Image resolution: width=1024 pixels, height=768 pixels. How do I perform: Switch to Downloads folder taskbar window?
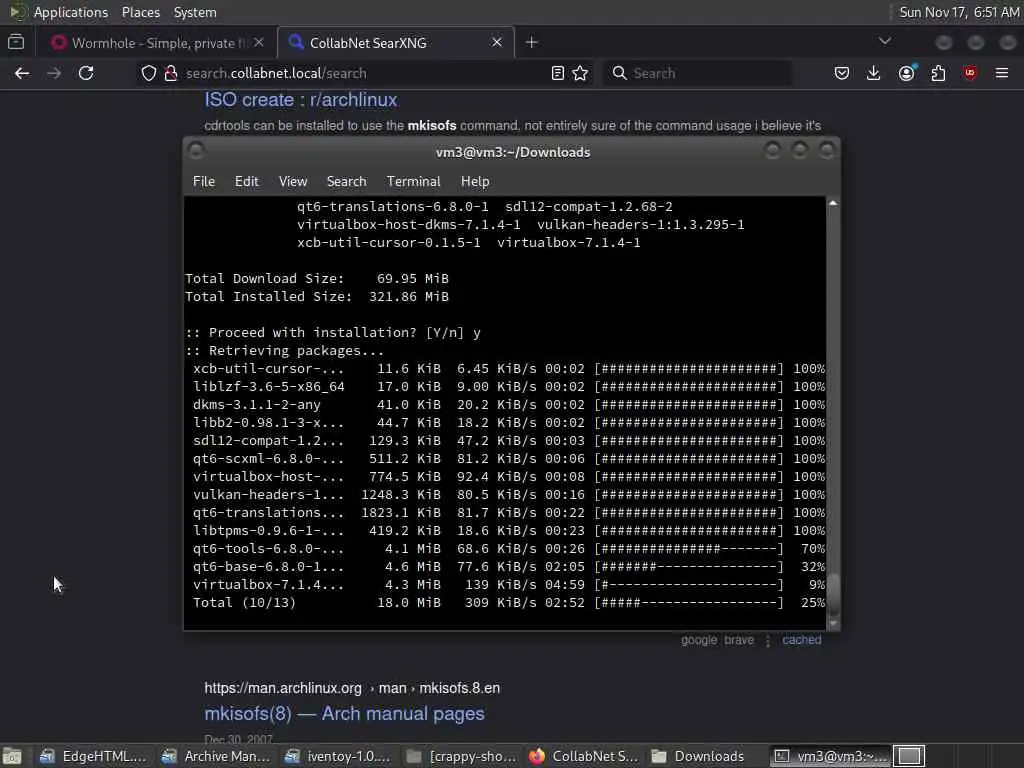click(x=705, y=756)
